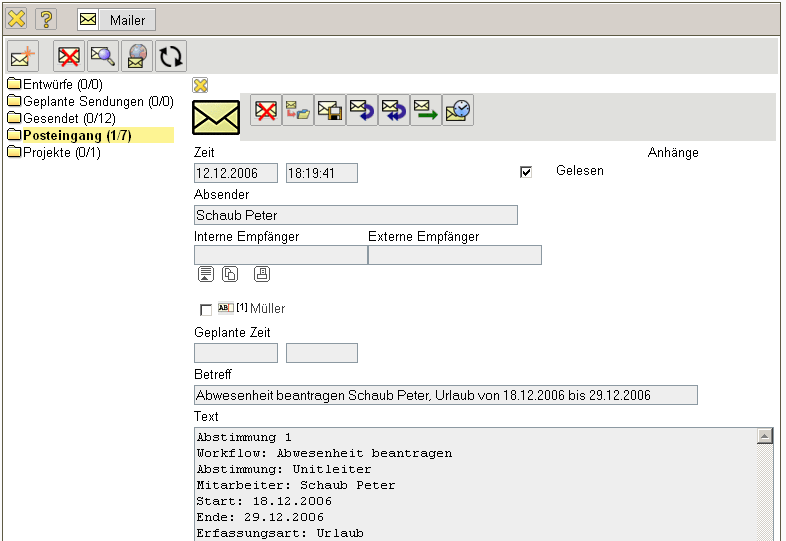Click the move message to folder icon
This screenshot has width=786, height=541.
click(x=298, y=111)
